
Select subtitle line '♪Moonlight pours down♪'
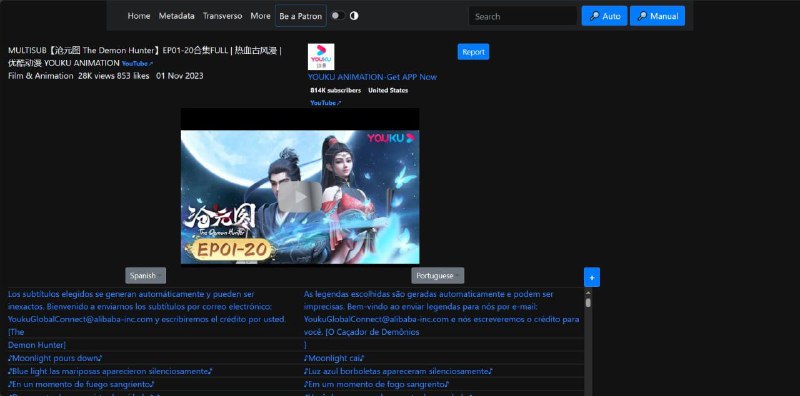pos(56,358)
